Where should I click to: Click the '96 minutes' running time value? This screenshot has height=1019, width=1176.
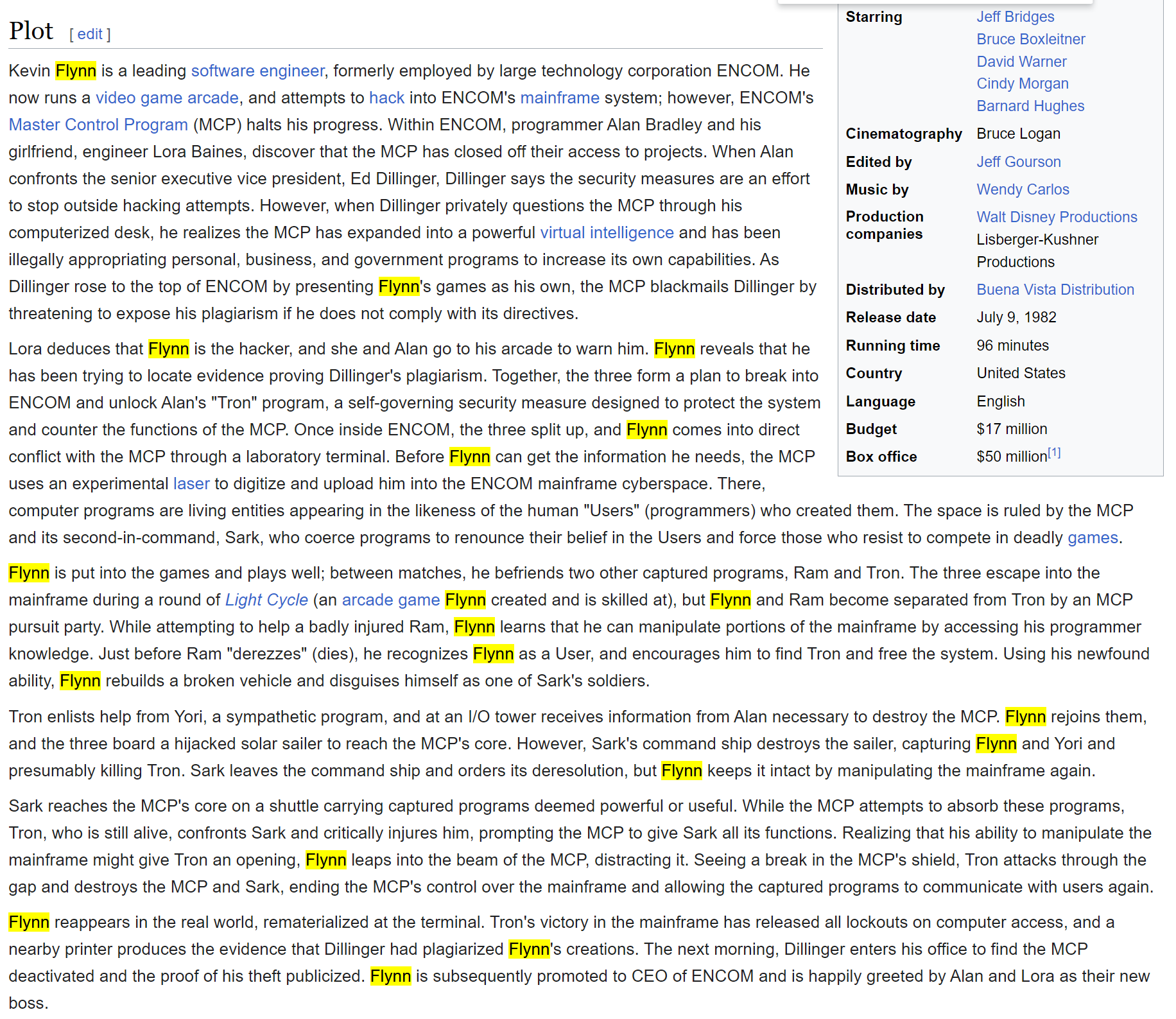(1013, 345)
